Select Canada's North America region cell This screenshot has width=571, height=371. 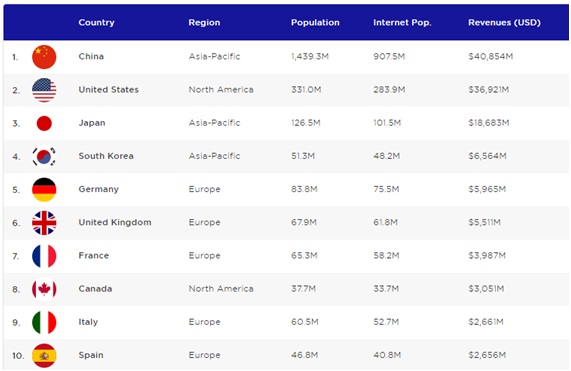click(221, 289)
